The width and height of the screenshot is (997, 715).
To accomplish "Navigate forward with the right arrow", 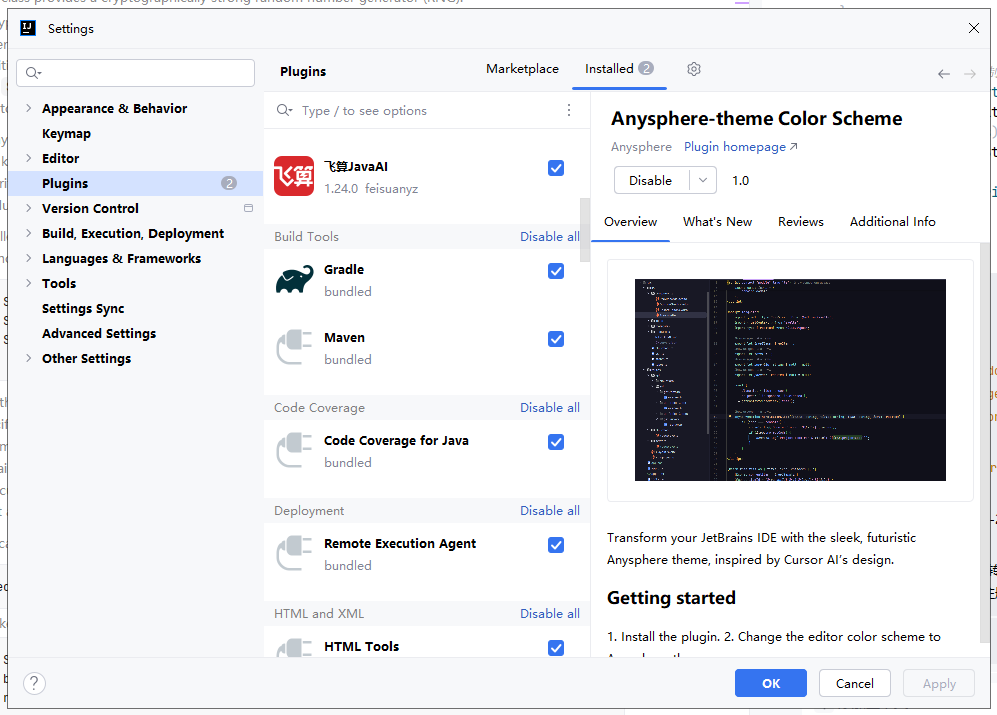I will pyautogui.click(x=970, y=74).
